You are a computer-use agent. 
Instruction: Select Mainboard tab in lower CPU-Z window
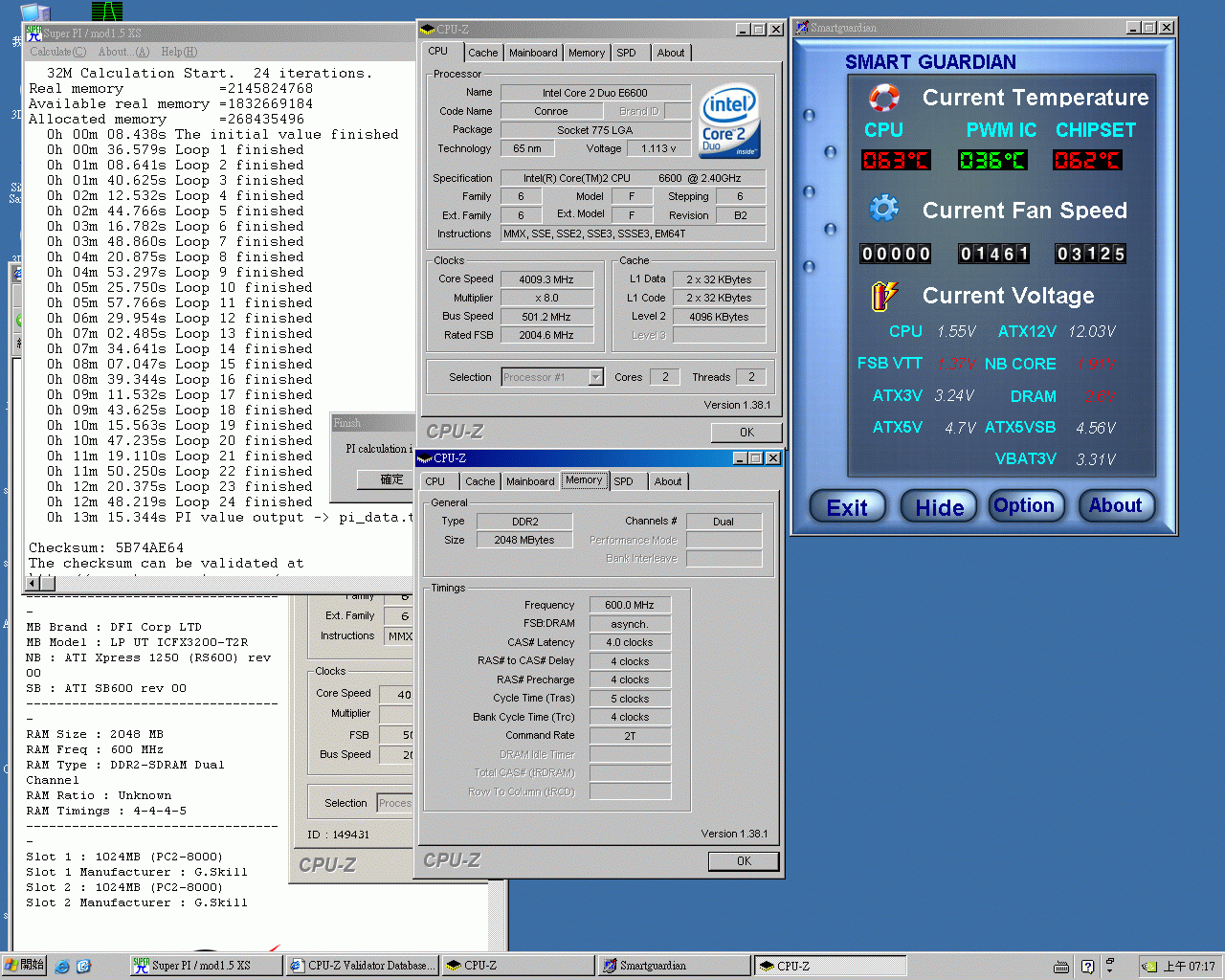(530, 481)
